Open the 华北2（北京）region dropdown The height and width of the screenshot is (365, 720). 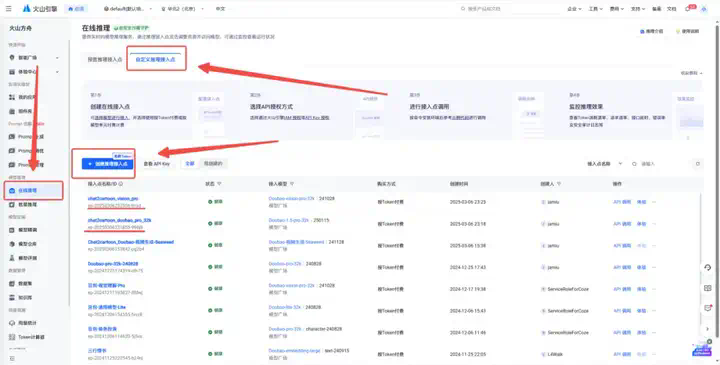pos(182,9)
